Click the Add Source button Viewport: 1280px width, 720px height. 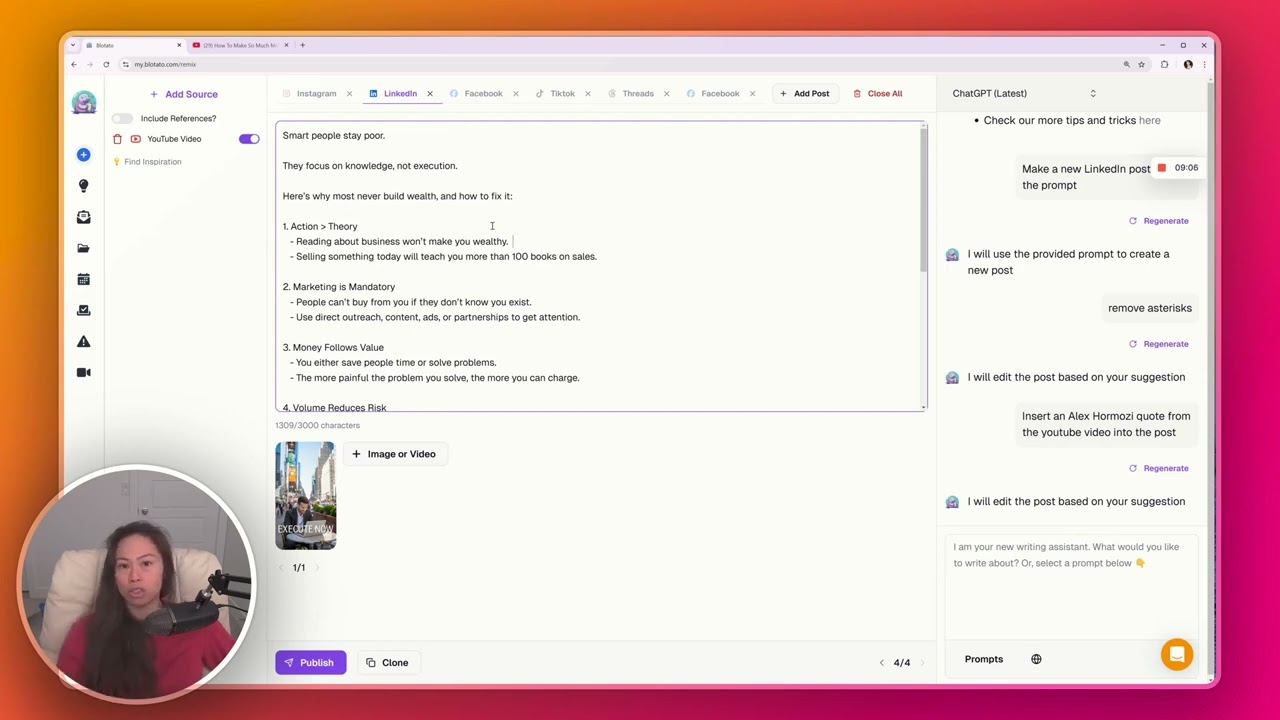(184, 94)
